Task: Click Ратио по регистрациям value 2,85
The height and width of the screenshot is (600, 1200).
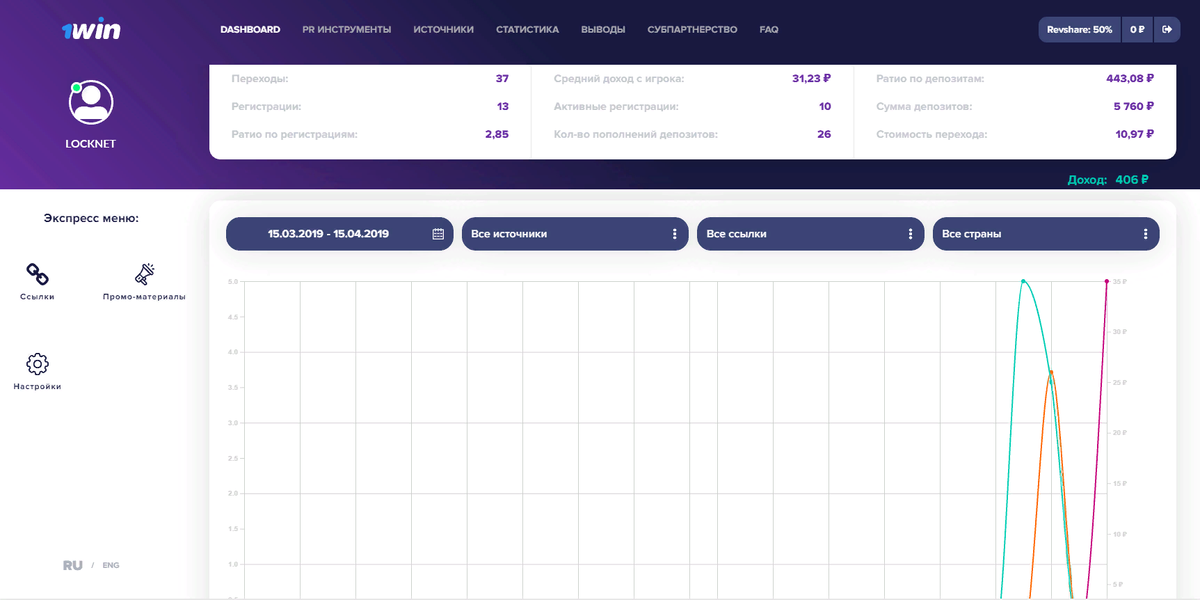Action: (x=497, y=134)
